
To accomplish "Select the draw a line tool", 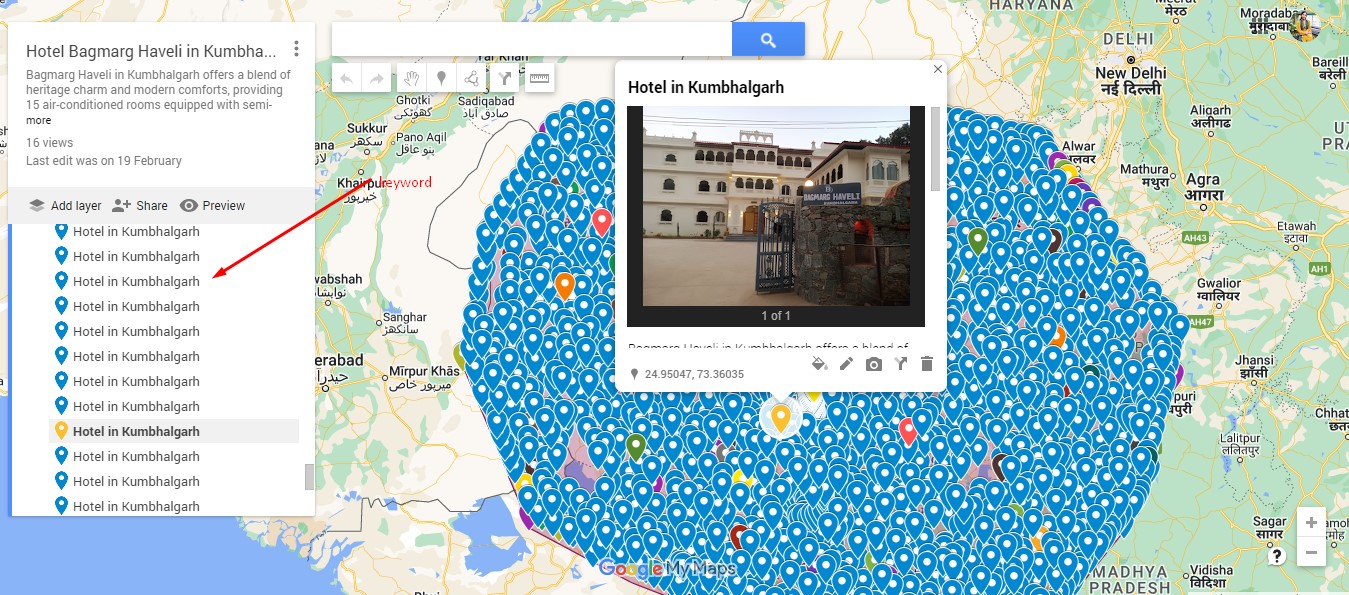I will [473, 77].
